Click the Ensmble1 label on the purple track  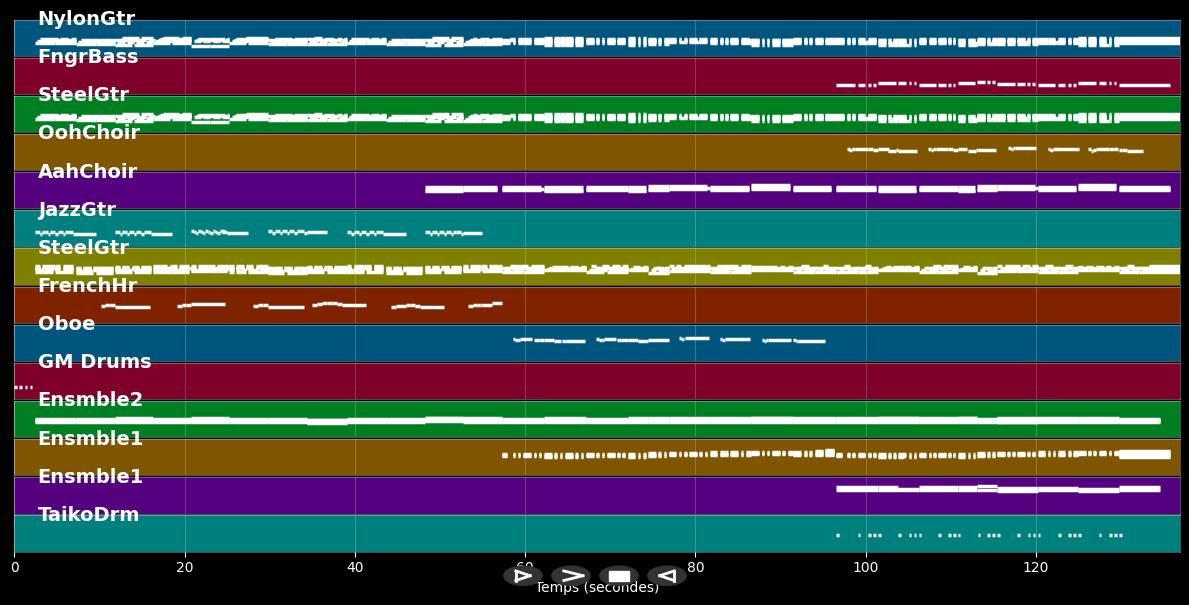pyautogui.click(x=90, y=477)
